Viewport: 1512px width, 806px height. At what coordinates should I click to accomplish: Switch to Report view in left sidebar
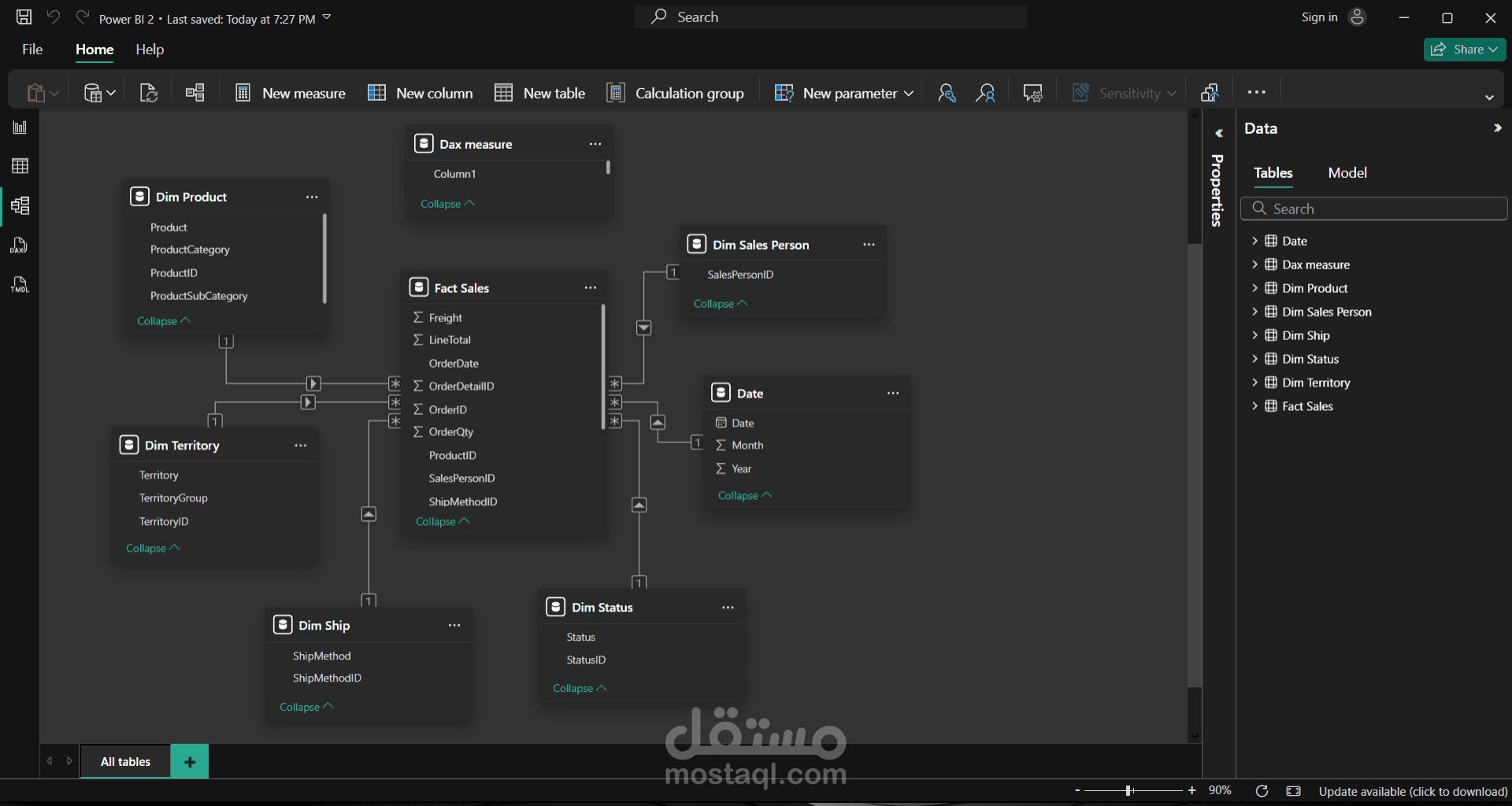(20, 128)
